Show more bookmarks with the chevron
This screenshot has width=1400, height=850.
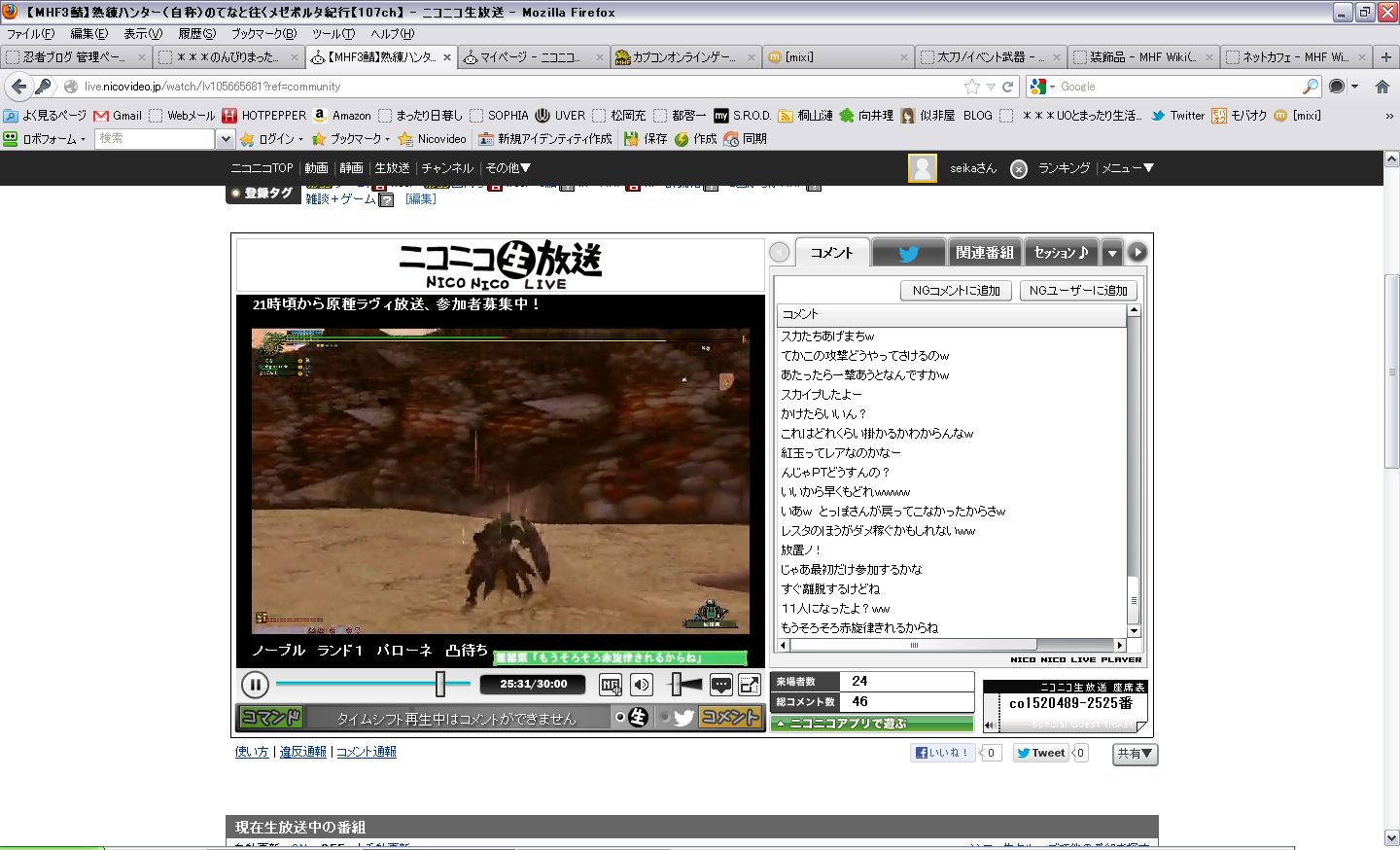[x=1388, y=116]
